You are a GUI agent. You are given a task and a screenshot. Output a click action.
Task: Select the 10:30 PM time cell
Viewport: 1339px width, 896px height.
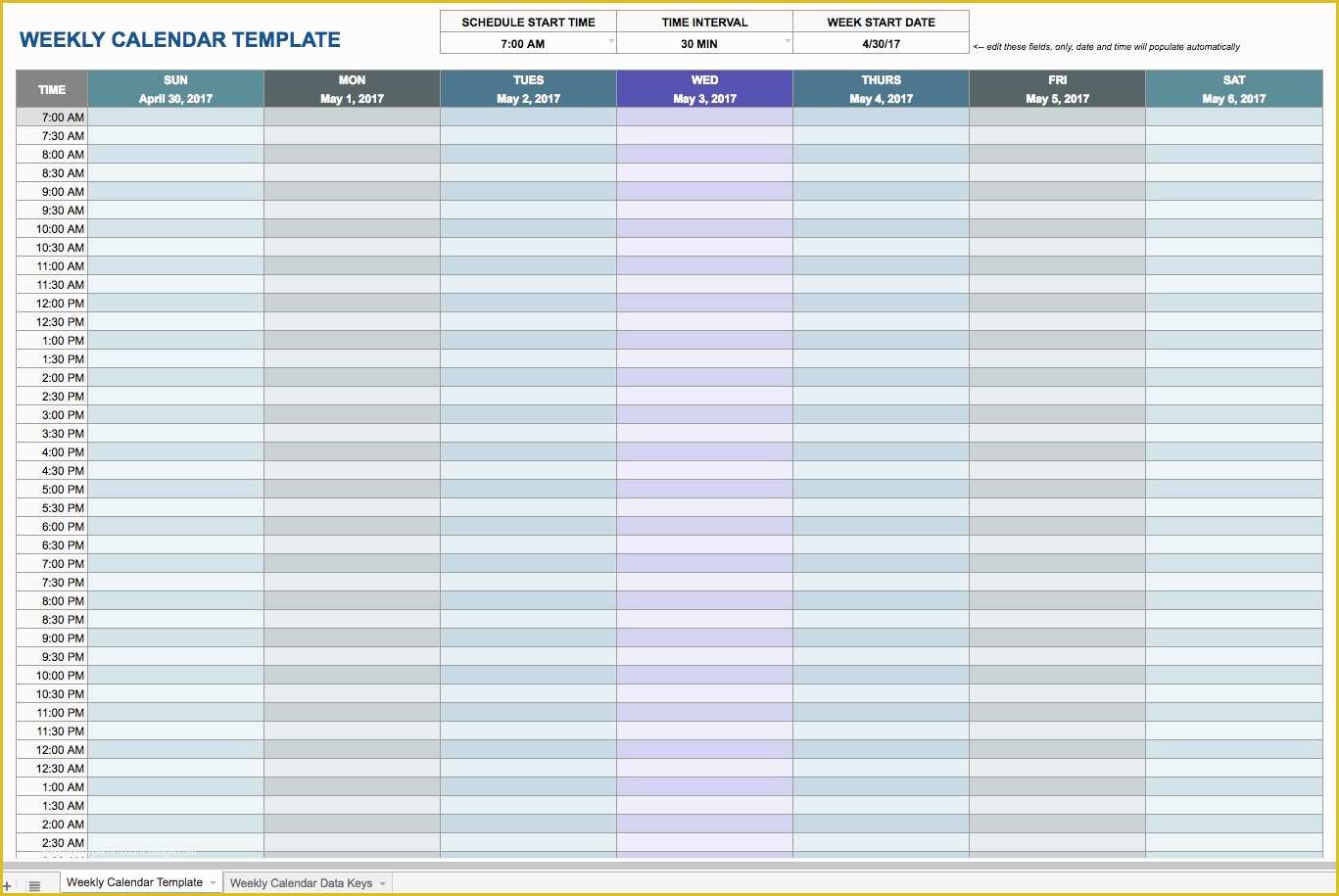tap(52, 694)
